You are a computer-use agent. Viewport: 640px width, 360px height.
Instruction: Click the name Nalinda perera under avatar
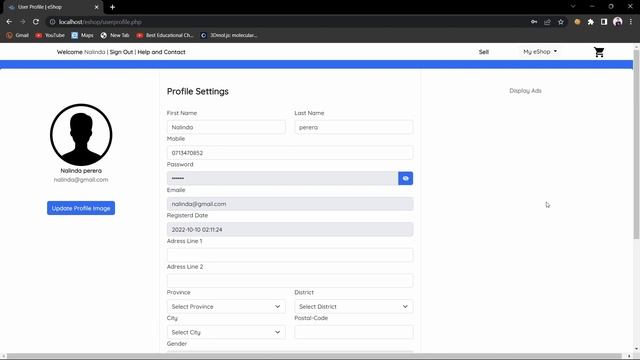tap(81, 171)
